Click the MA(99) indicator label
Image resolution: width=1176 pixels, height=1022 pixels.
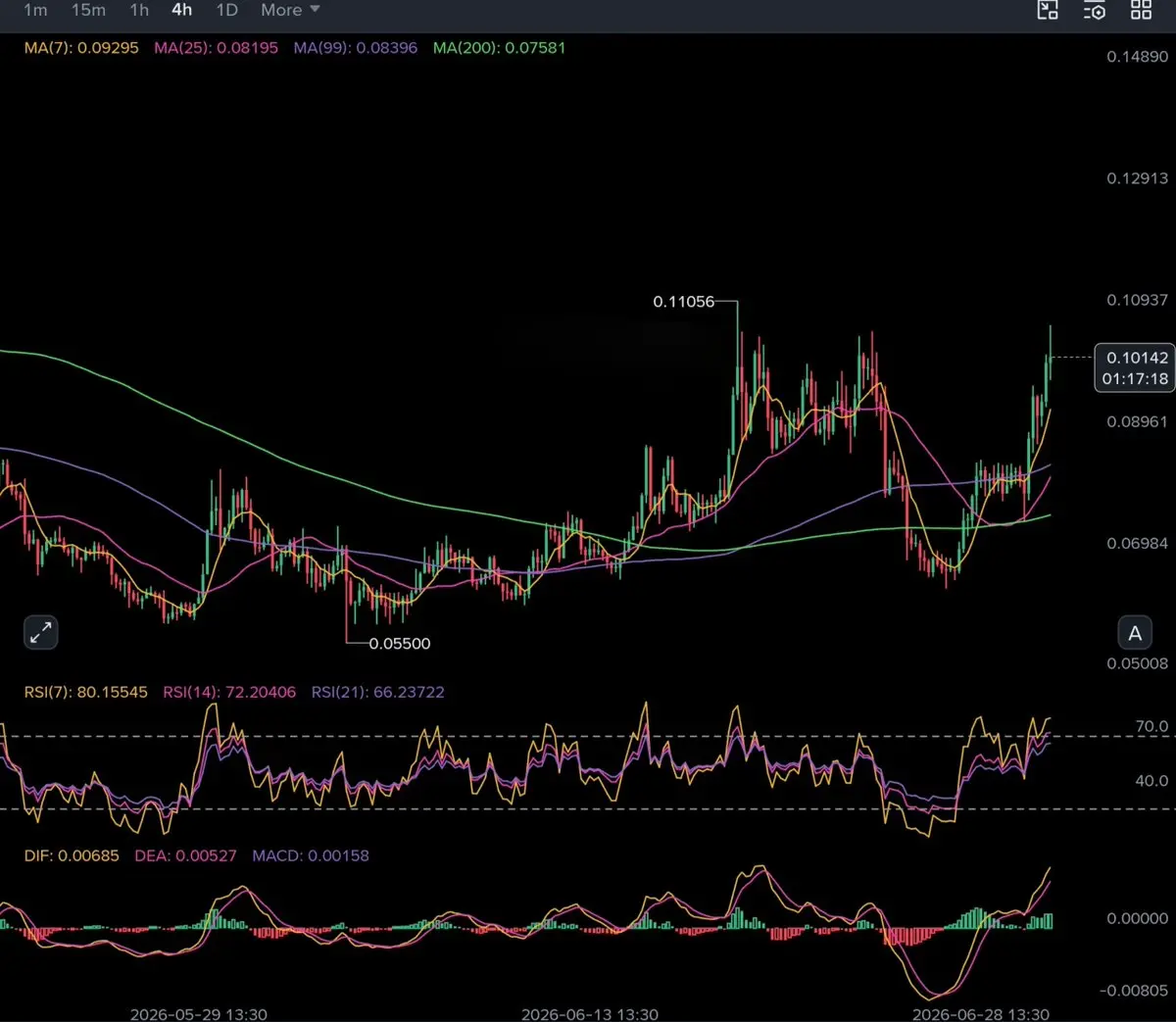pos(355,47)
